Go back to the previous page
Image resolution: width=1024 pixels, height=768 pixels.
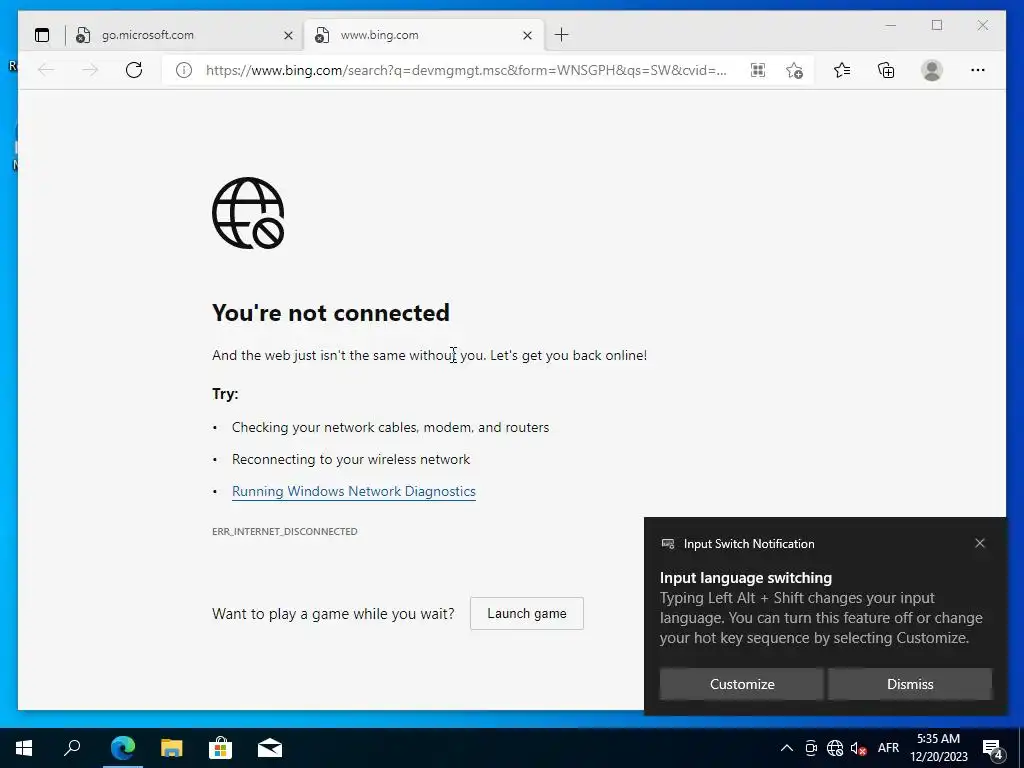click(46, 70)
